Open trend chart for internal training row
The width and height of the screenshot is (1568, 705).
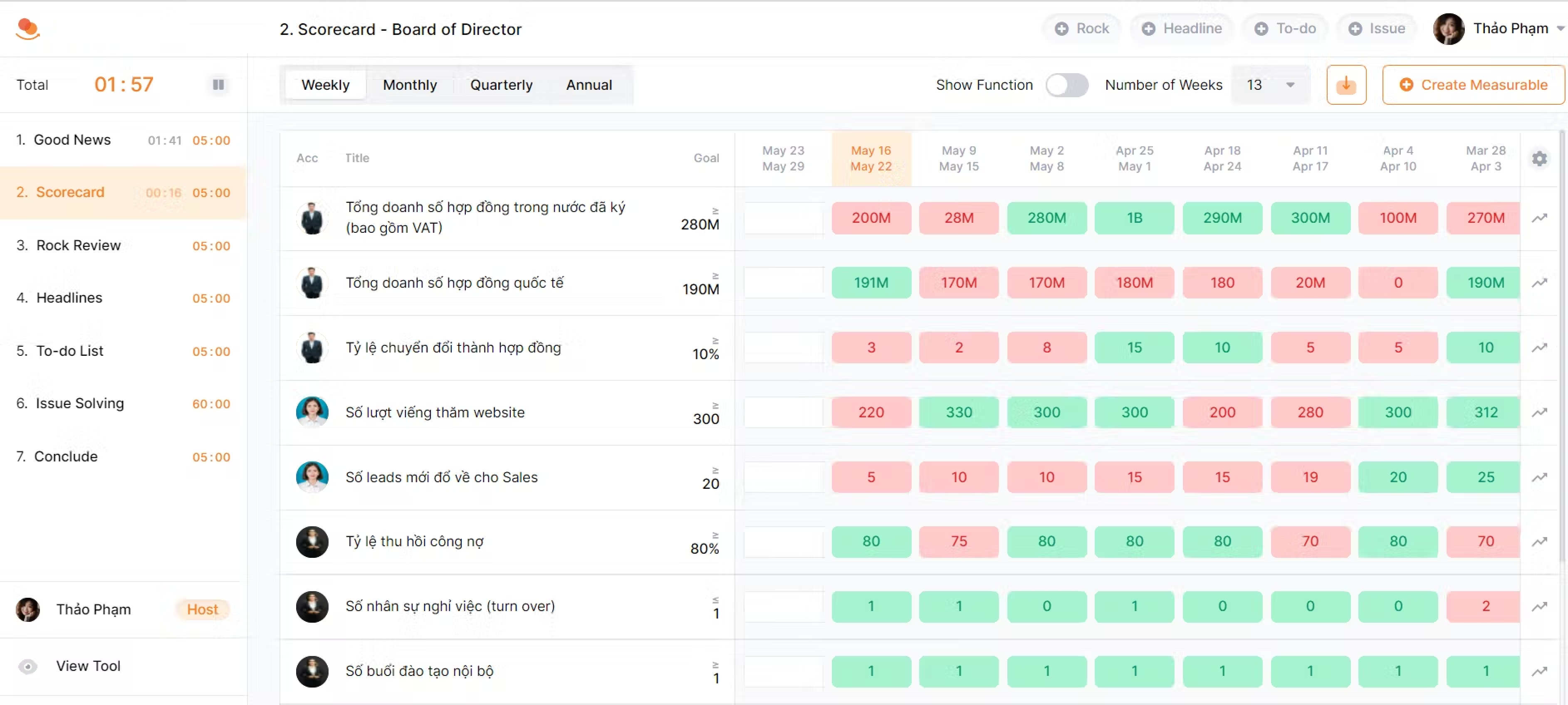click(x=1539, y=672)
